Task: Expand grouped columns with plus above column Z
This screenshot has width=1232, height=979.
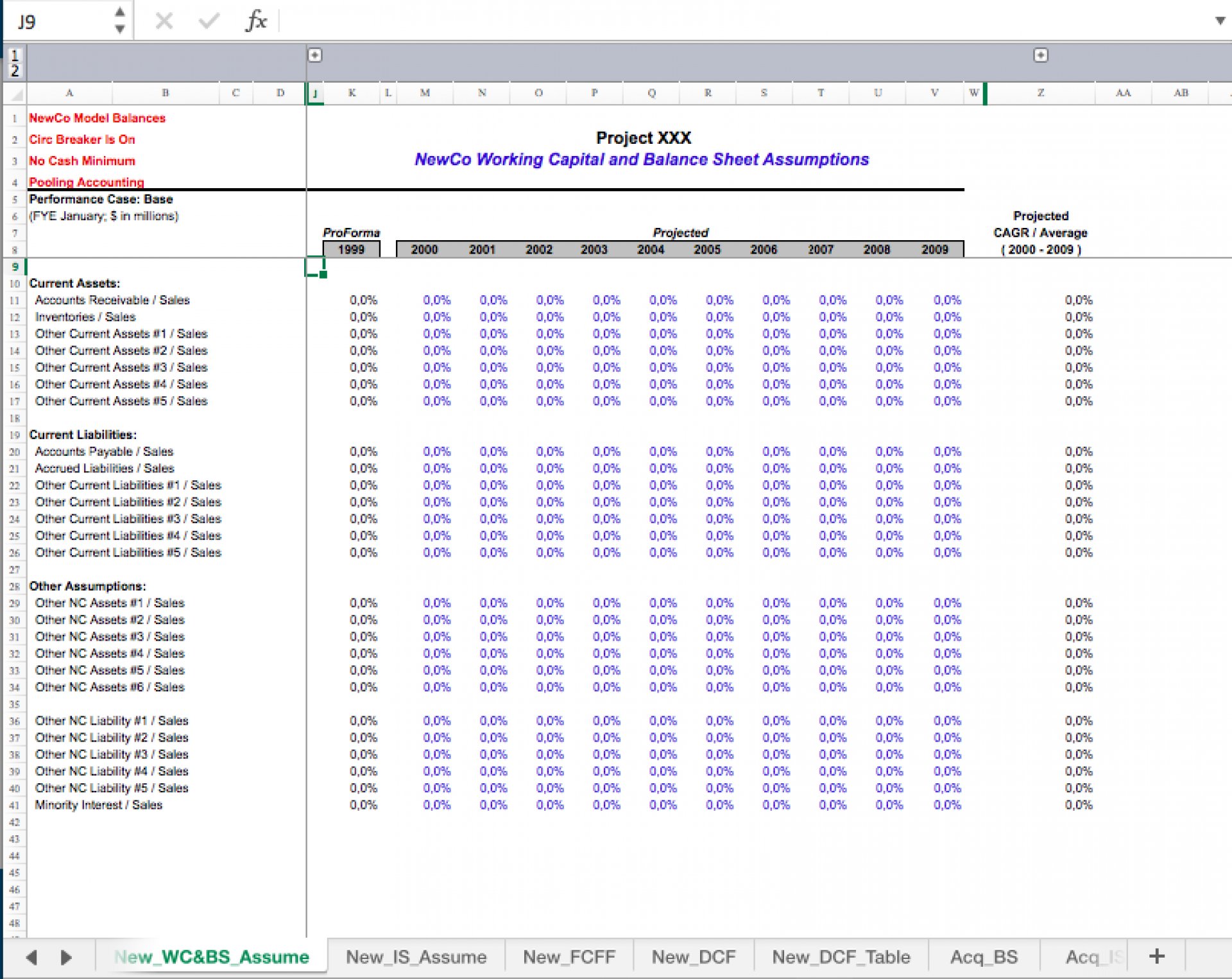Action: (1040, 55)
